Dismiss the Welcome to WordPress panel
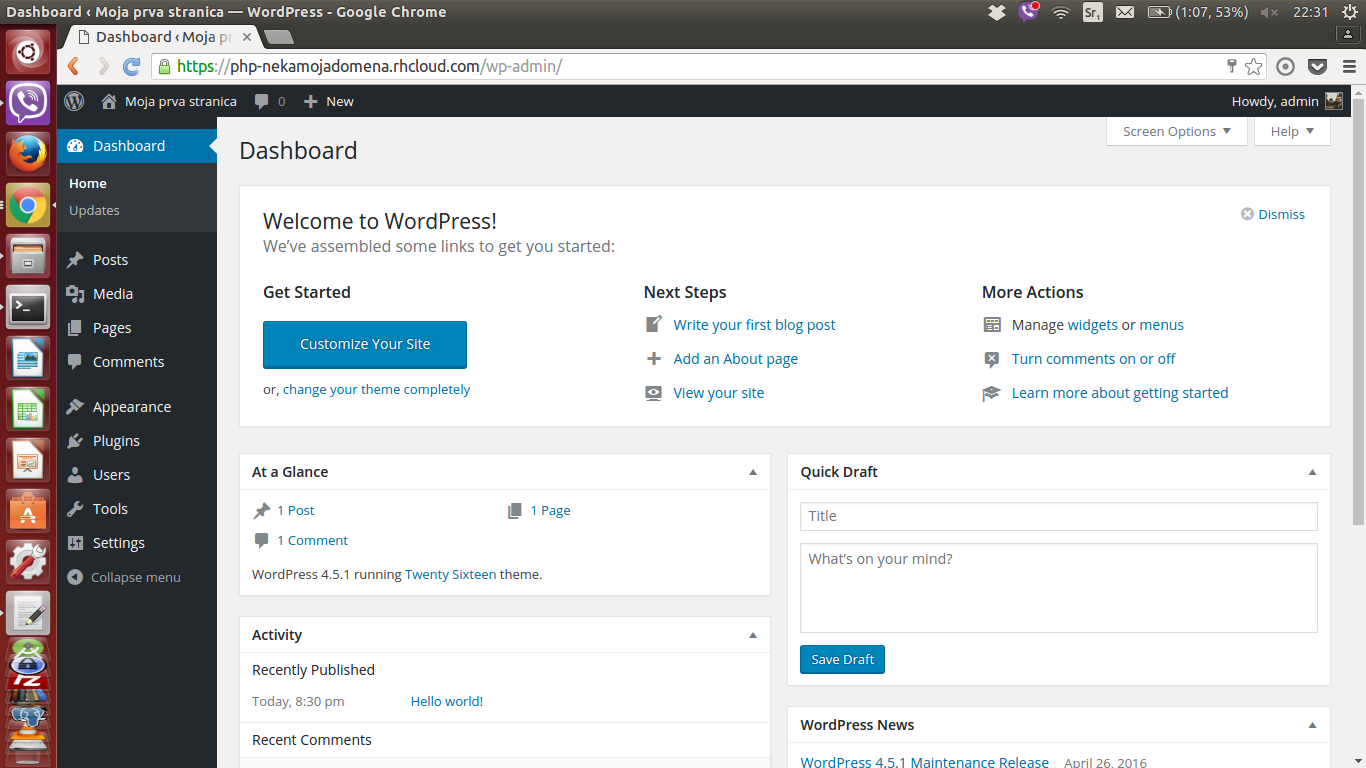This screenshot has height=768, width=1366. point(1273,214)
